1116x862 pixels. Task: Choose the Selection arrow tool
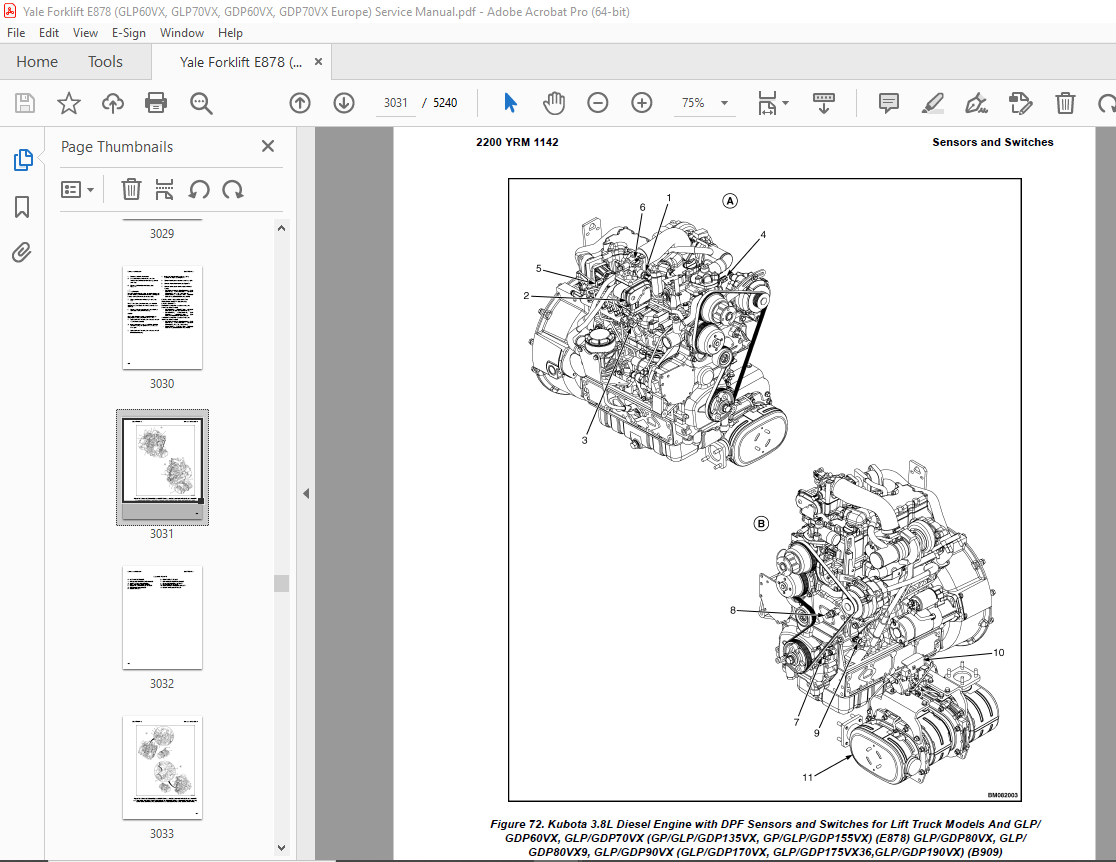[510, 103]
